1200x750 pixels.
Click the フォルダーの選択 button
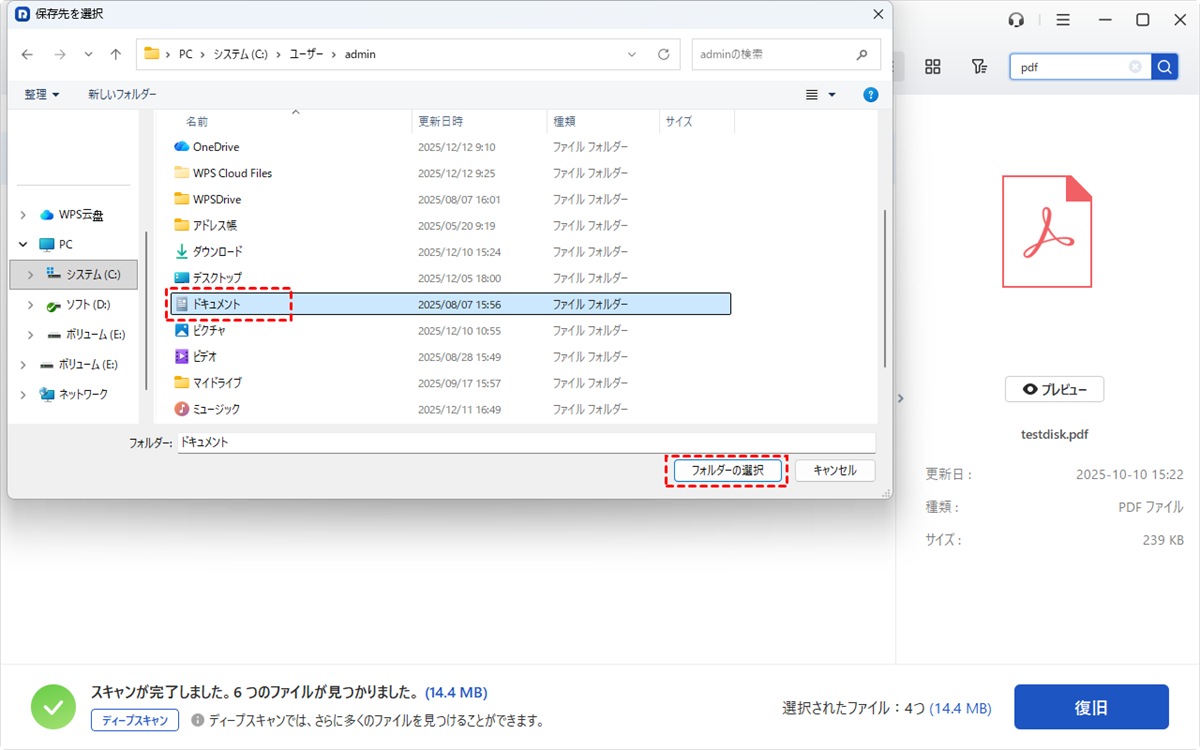pyautogui.click(x=726, y=470)
